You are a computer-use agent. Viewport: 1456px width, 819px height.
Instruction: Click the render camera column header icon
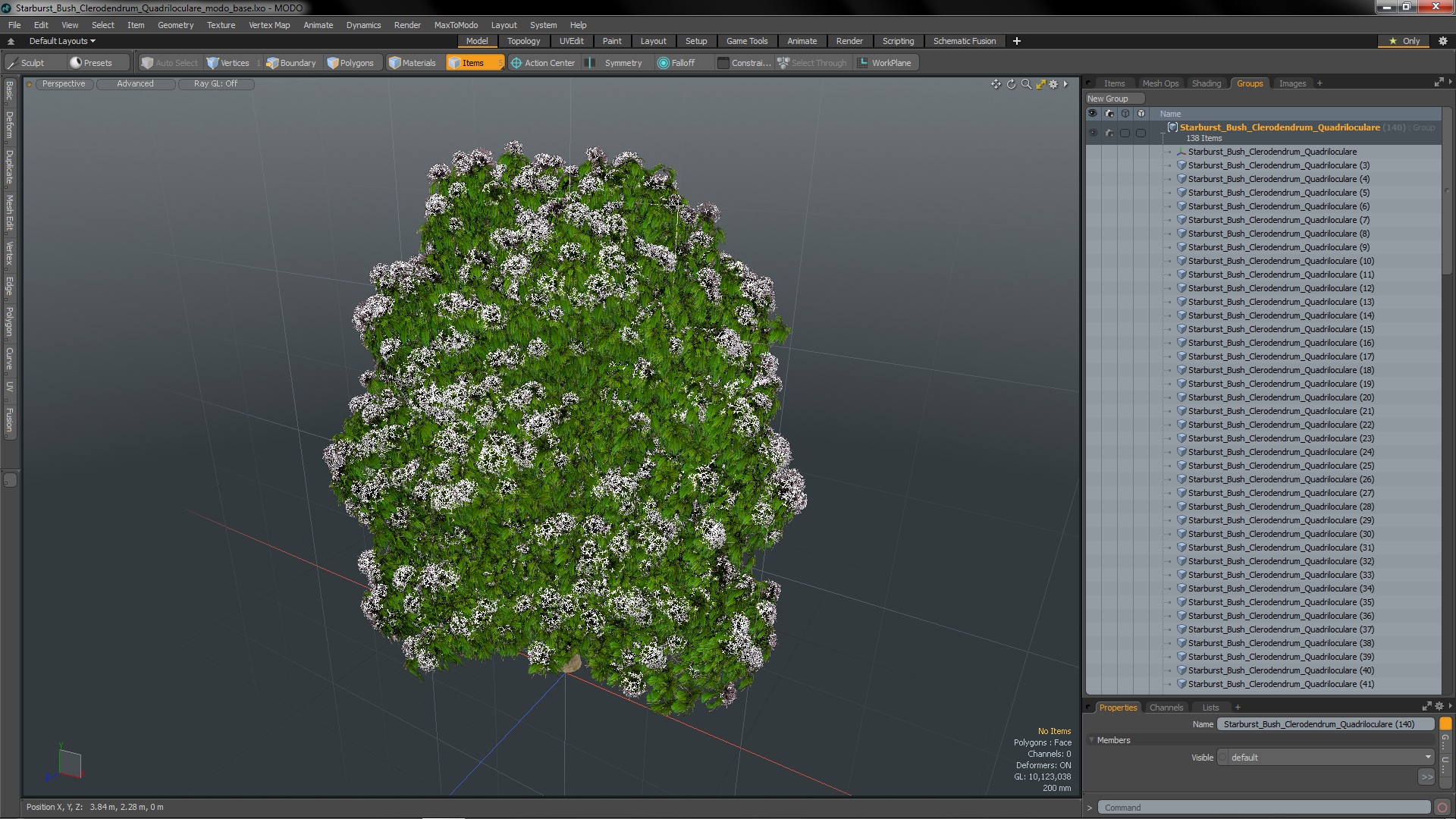1109,114
